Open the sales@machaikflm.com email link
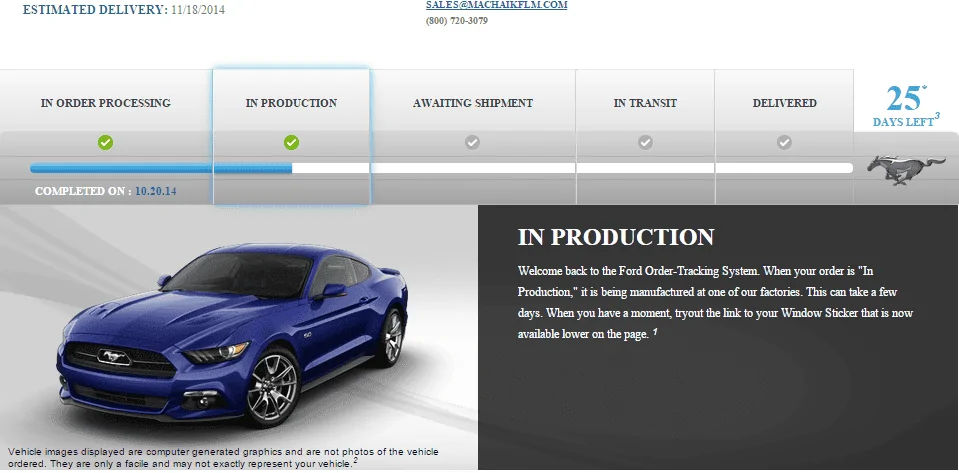 point(497,5)
